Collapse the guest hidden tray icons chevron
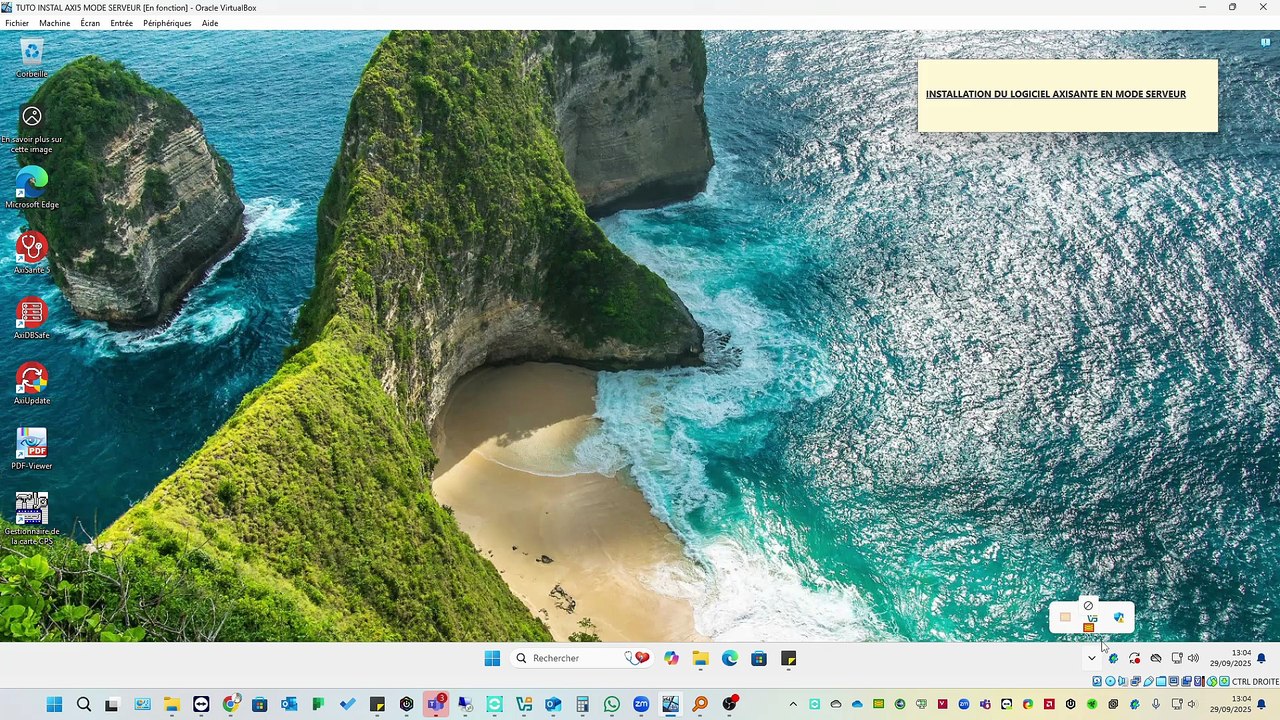 [1091, 658]
